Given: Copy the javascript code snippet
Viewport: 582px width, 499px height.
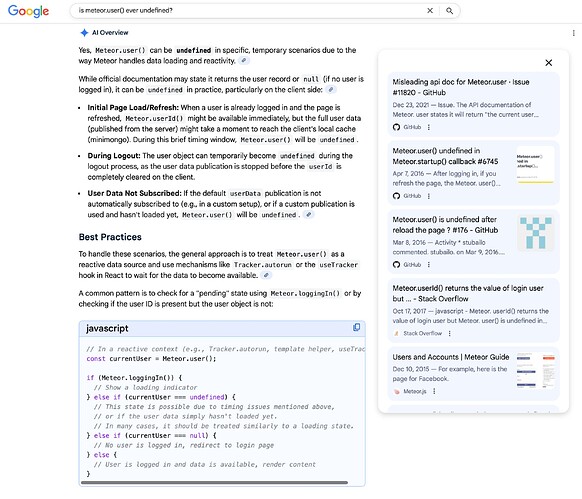Looking at the screenshot, I should (x=356, y=327).
